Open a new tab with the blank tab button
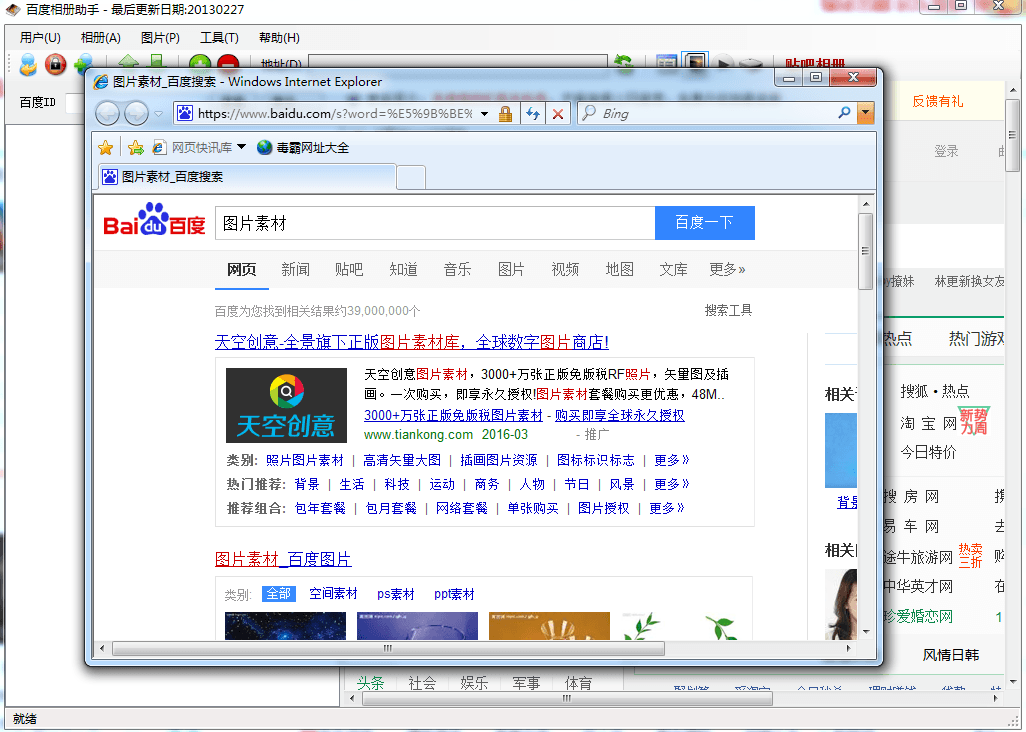 pyautogui.click(x=411, y=177)
